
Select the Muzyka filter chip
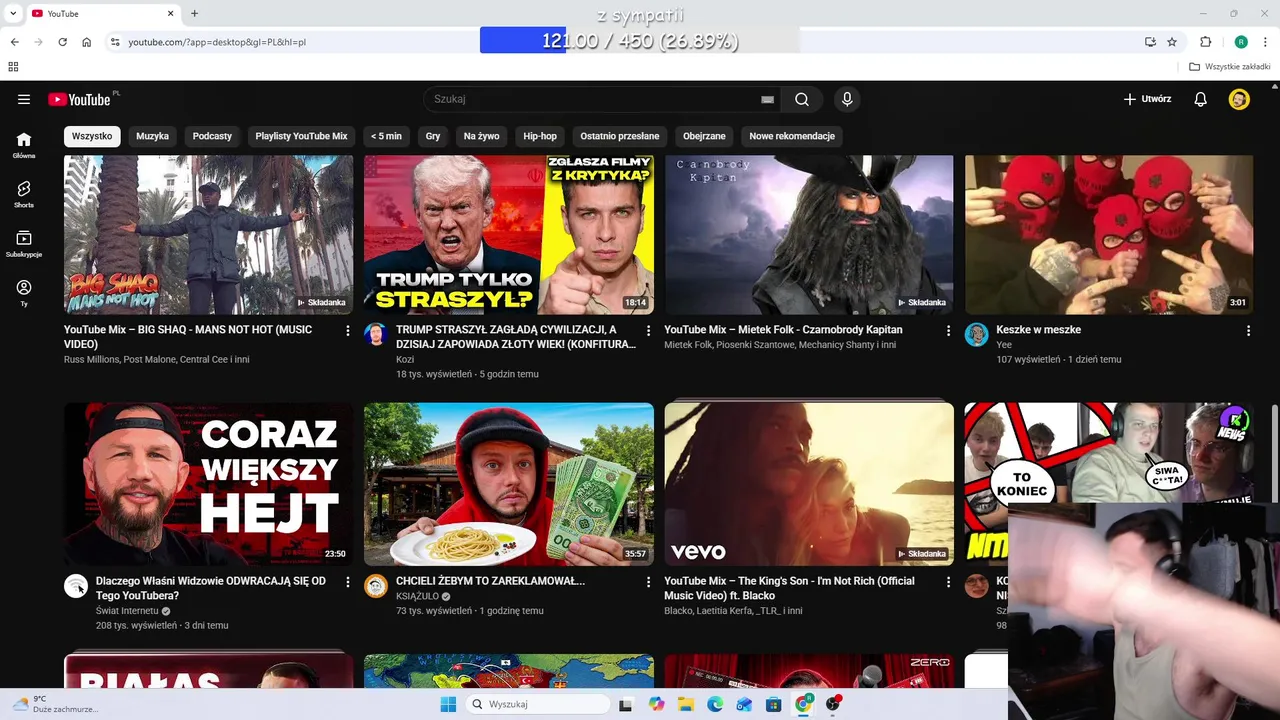(152, 136)
